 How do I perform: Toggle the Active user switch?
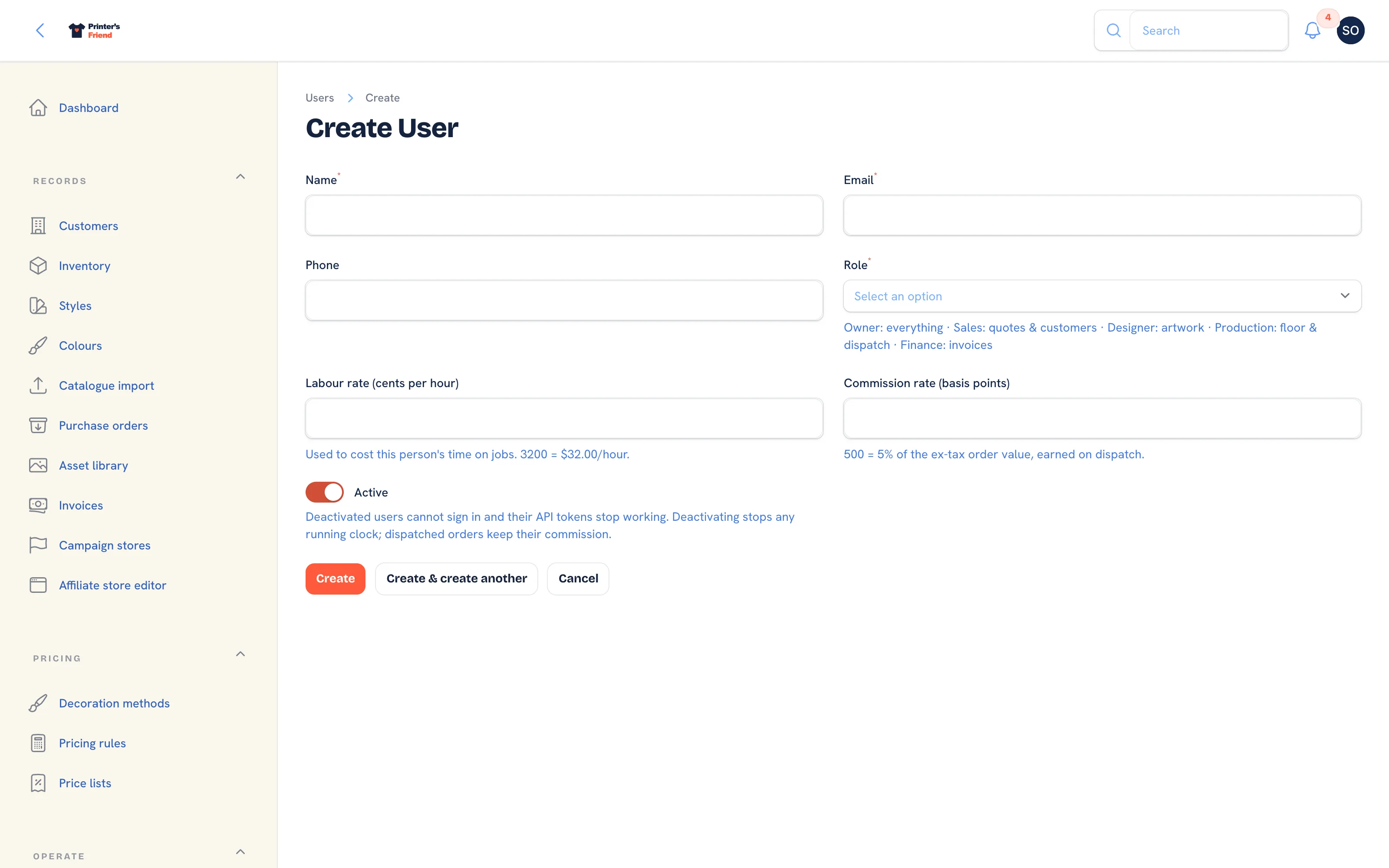(x=324, y=493)
